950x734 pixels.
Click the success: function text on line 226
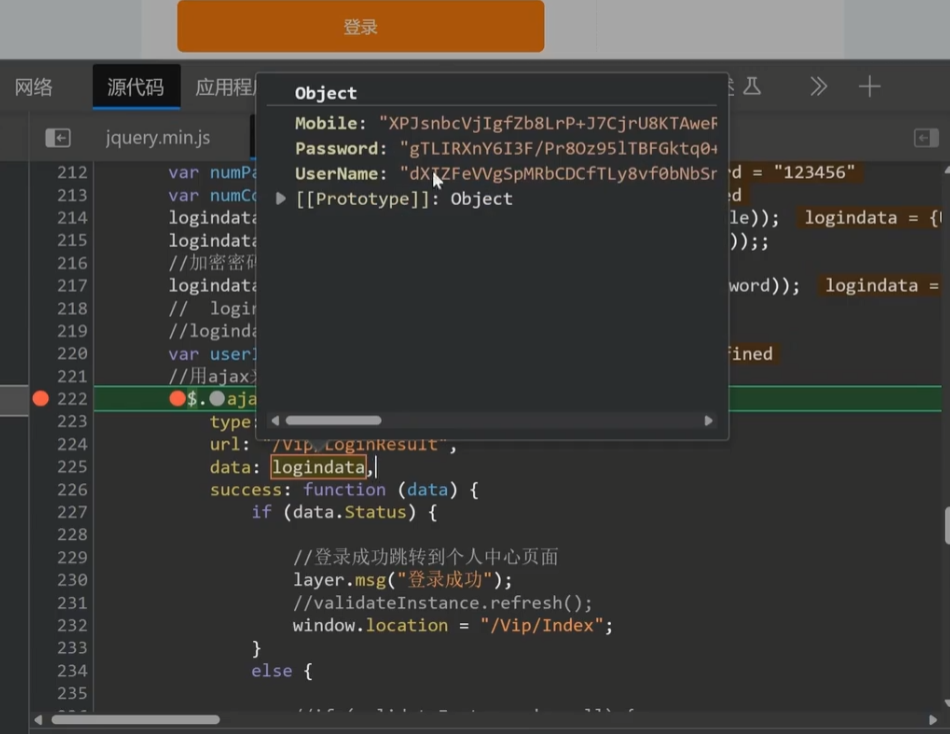(x=297, y=490)
